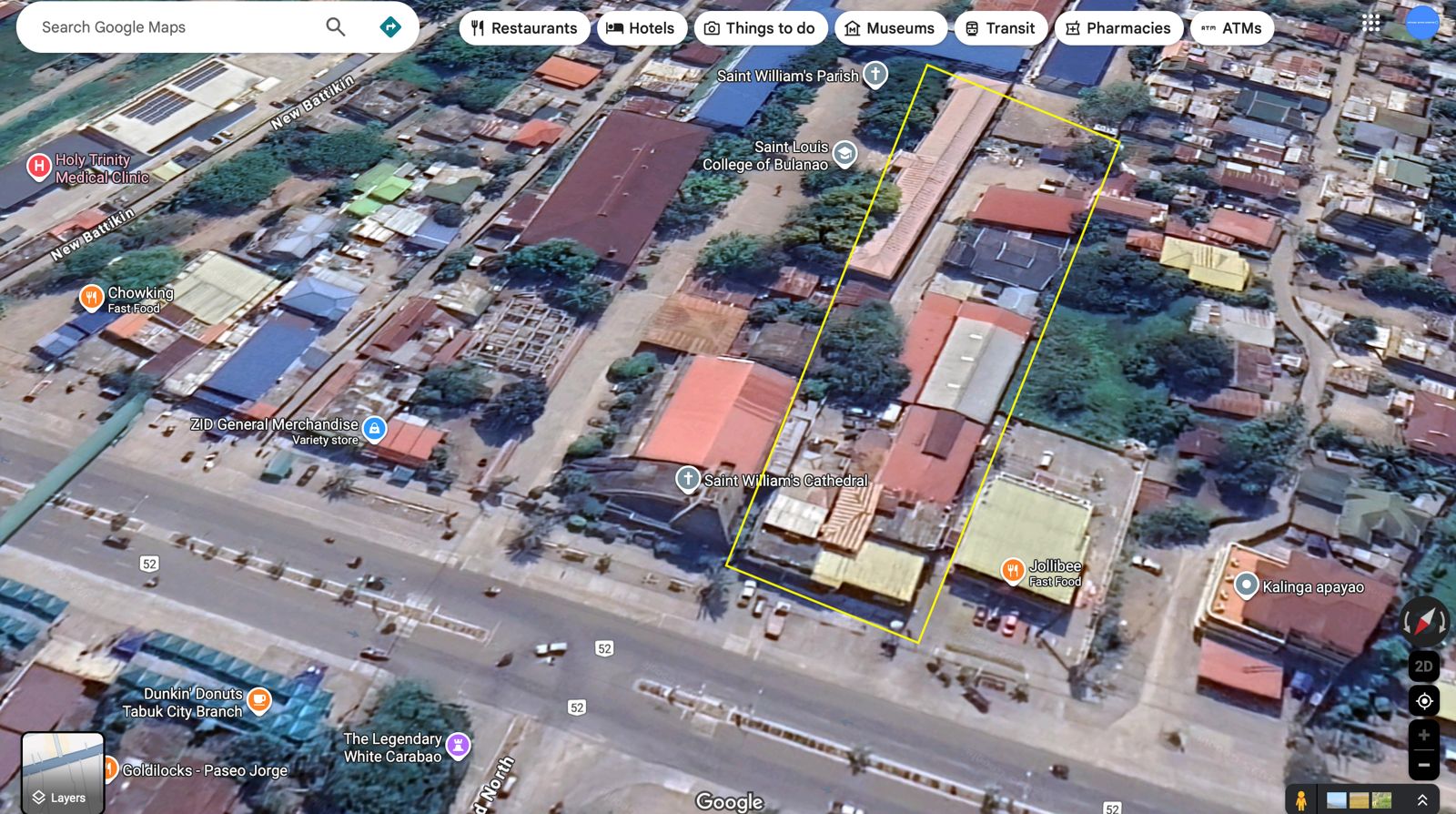Center map on your location
This screenshot has height=814, width=1456.
[1424, 701]
